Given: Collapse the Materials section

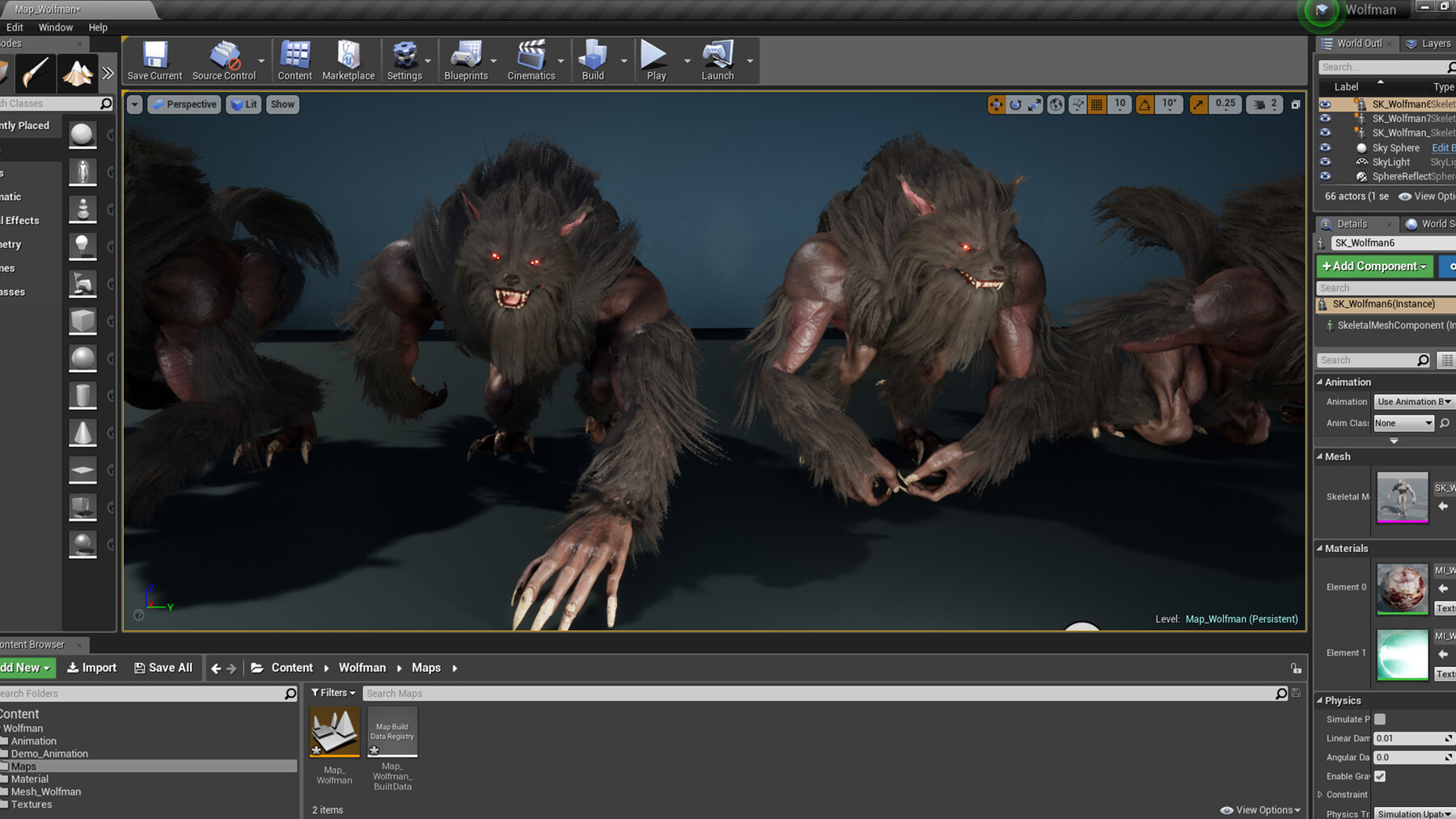Looking at the screenshot, I should tap(1320, 548).
